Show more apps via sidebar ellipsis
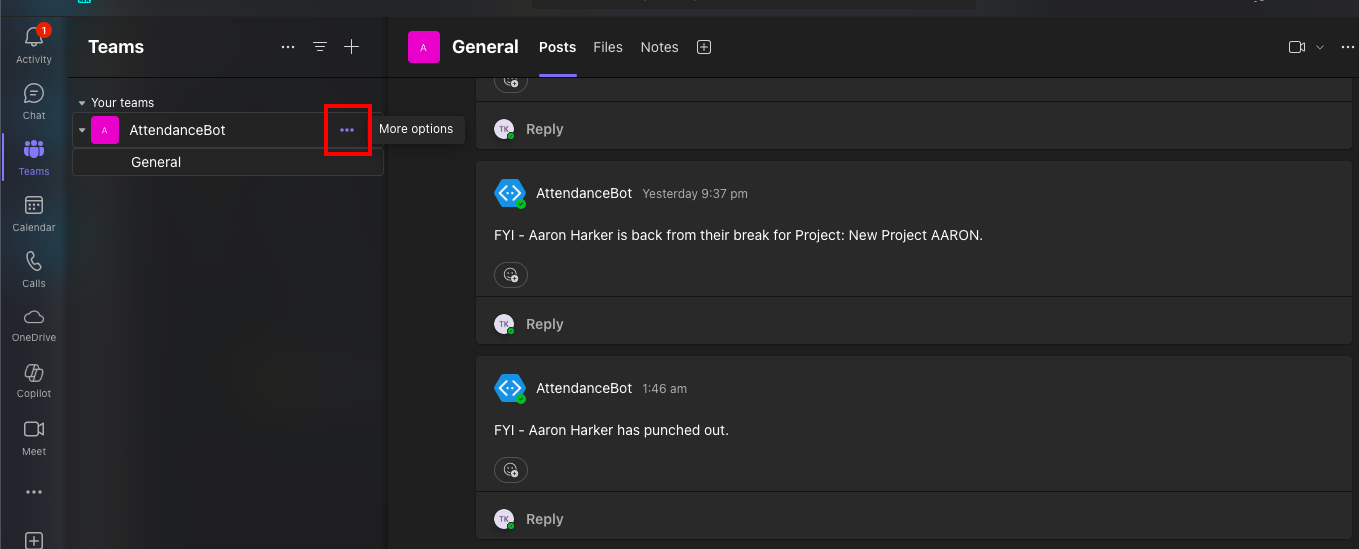1359x549 pixels. [x=34, y=492]
